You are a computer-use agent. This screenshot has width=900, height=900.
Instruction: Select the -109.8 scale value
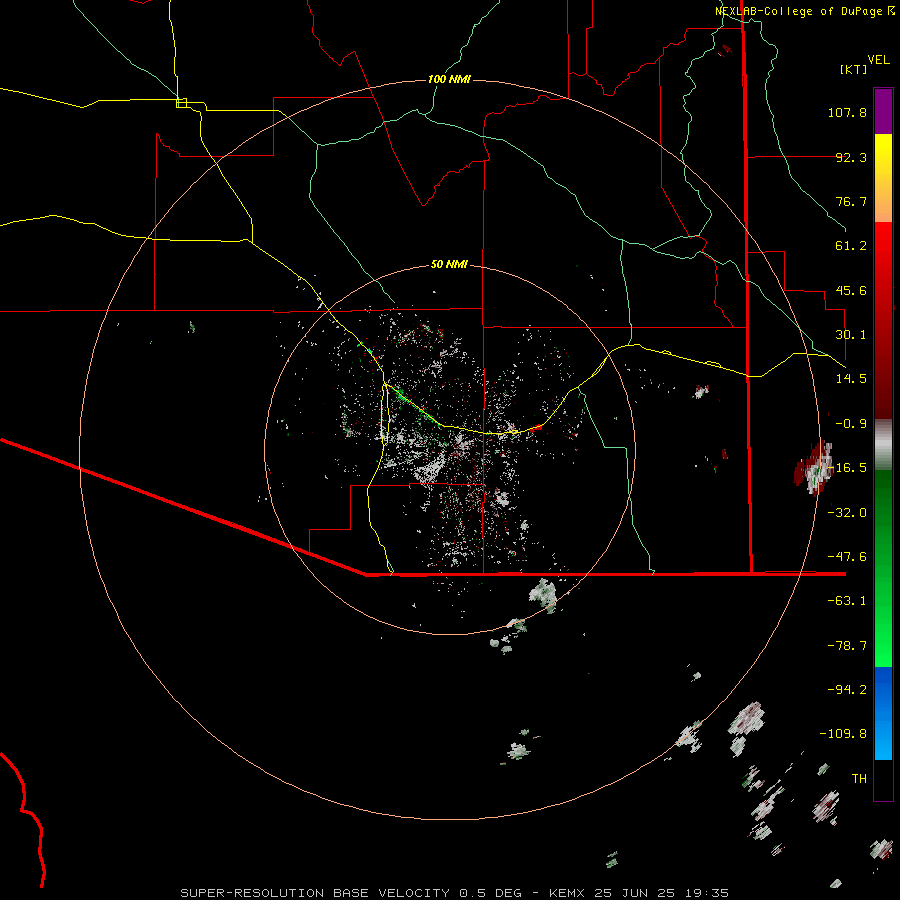843,734
